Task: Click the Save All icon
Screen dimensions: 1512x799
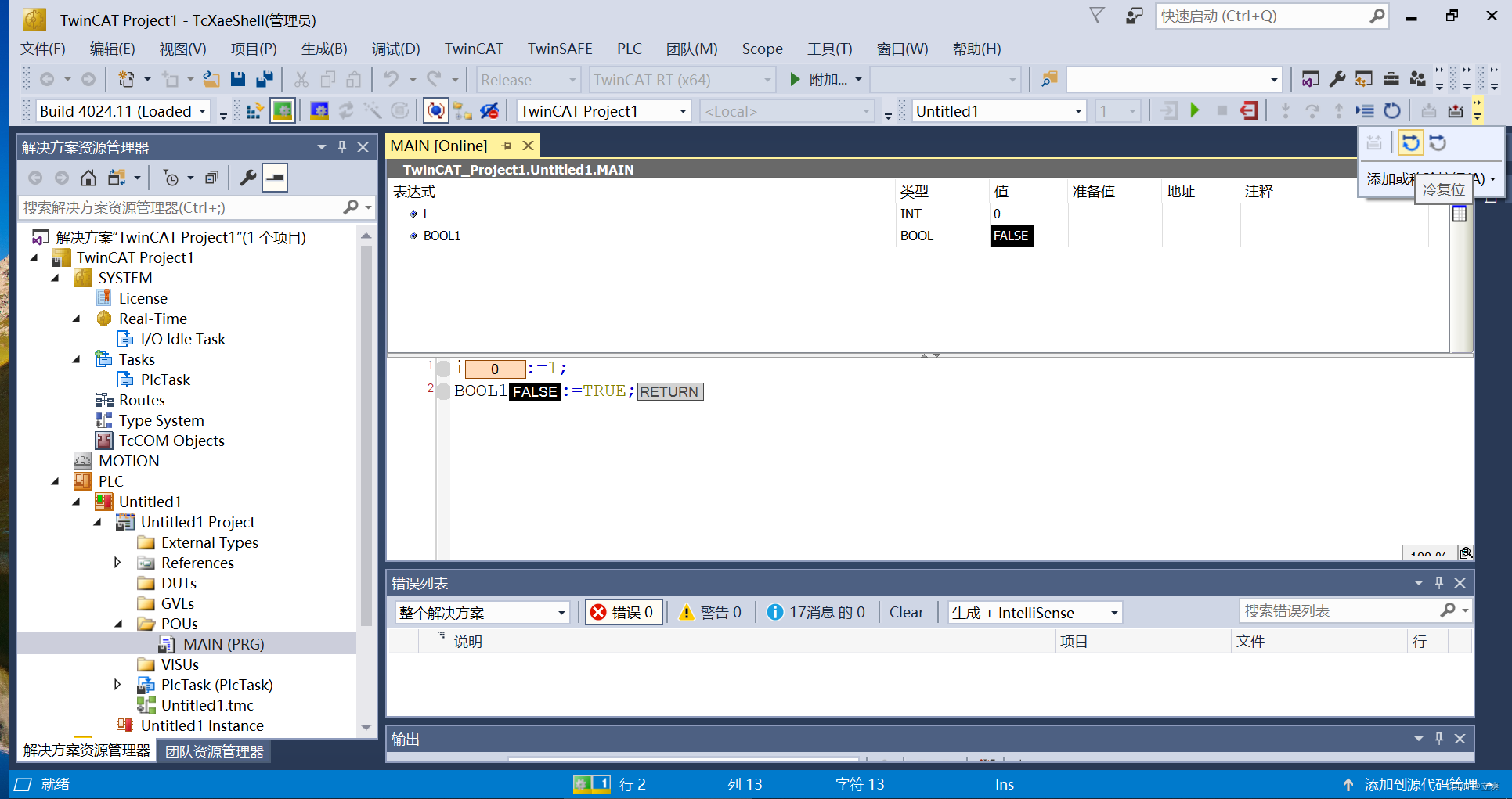Action: 265,79
